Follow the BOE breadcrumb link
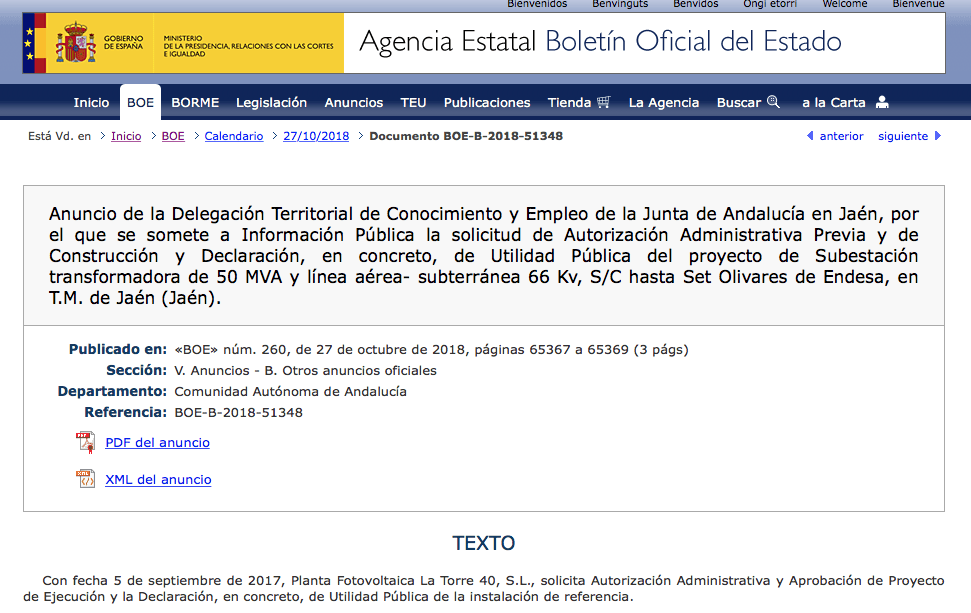Screen dimensions: 971x613 (x=173, y=136)
